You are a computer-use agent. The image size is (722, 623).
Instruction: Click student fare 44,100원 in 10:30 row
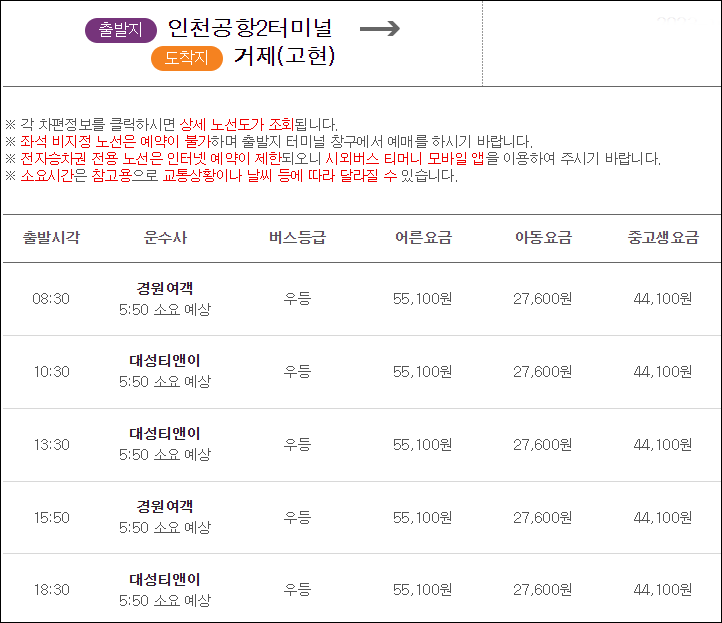(x=663, y=372)
